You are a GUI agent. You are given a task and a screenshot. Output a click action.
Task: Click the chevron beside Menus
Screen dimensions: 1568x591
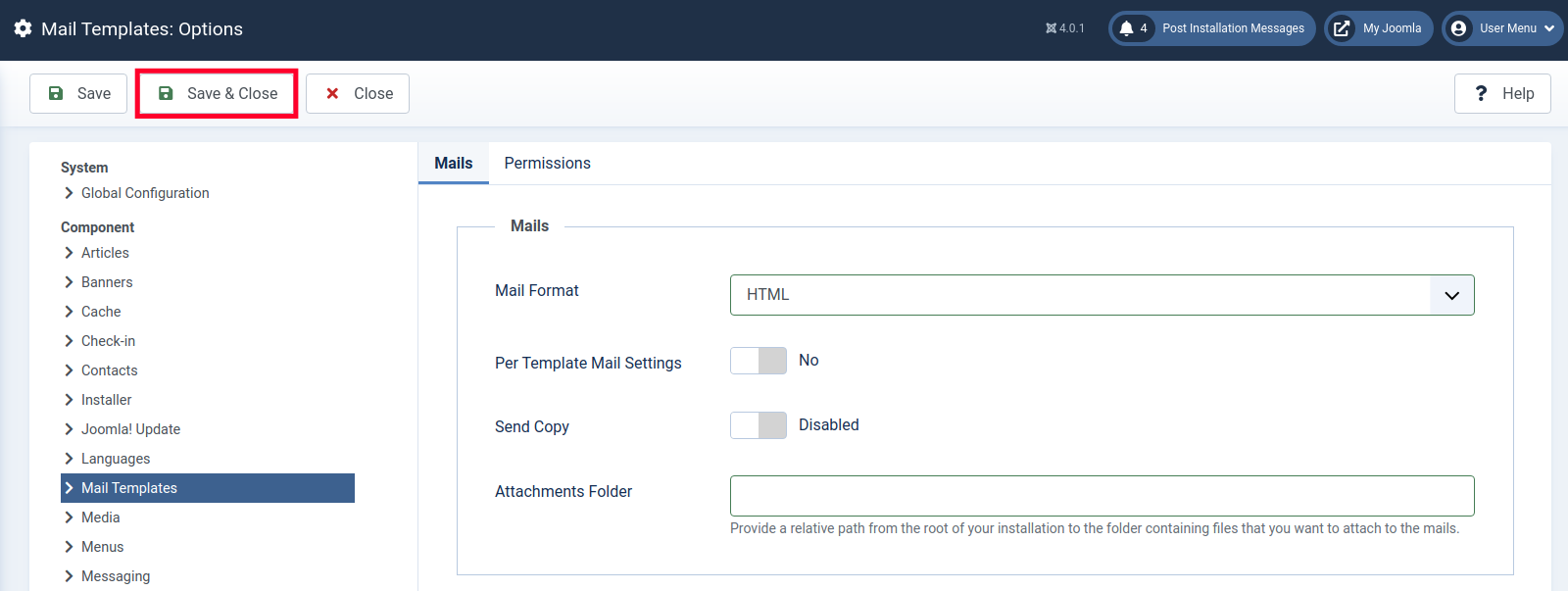[x=69, y=547]
